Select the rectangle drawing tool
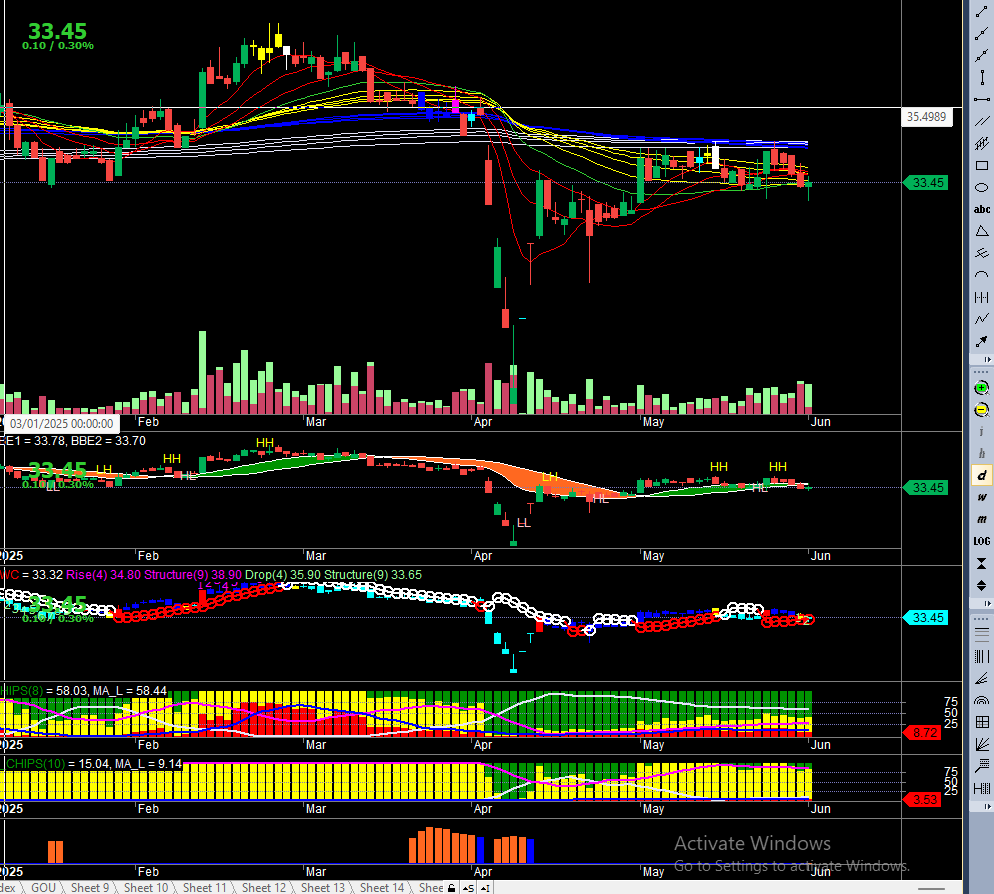994x894 pixels. point(981,165)
